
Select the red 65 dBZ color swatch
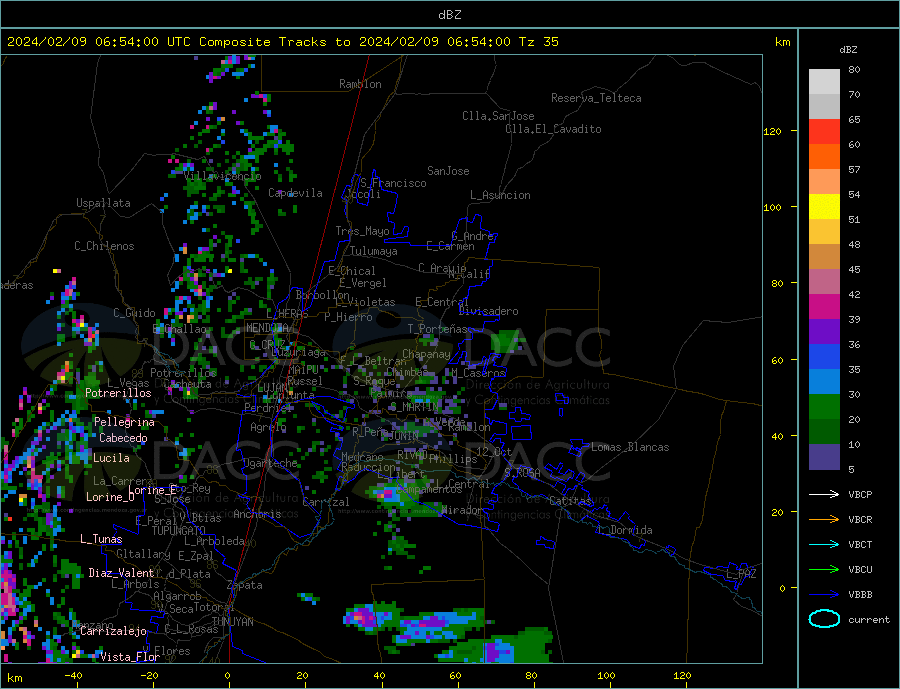pyautogui.click(x=824, y=131)
